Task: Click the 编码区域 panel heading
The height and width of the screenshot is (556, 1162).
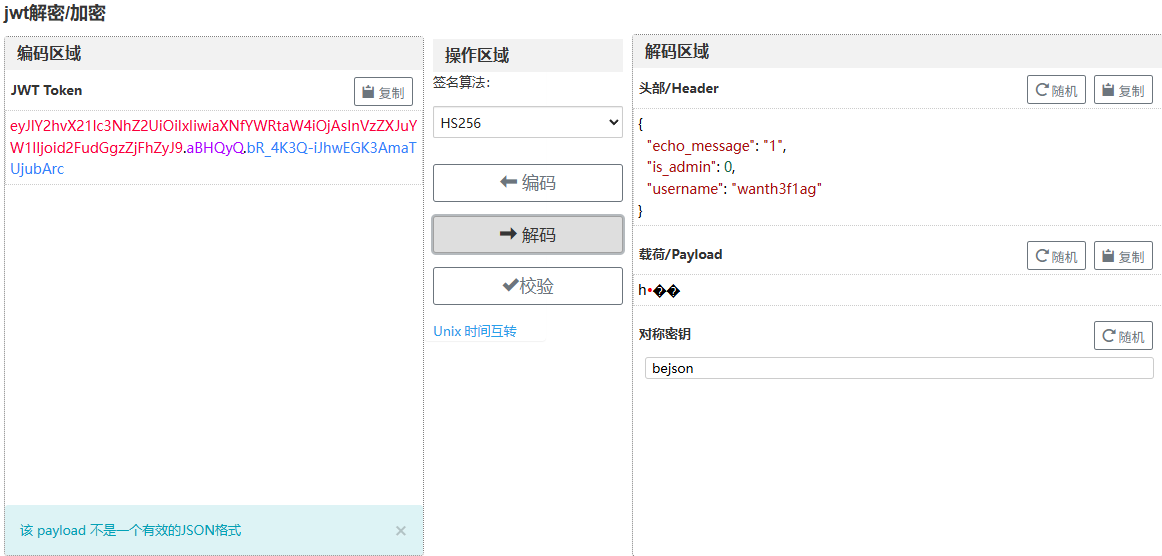Action: (x=49, y=54)
